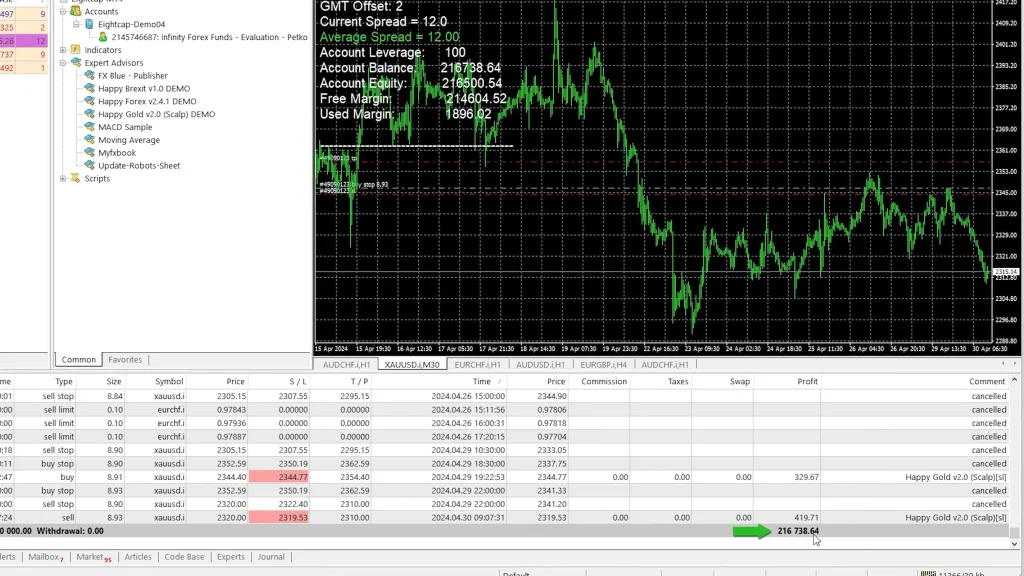Open the Happy Gold v2.0 (Scalp) DEMO advisor
The width and height of the screenshot is (1024, 576).
click(x=156, y=114)
